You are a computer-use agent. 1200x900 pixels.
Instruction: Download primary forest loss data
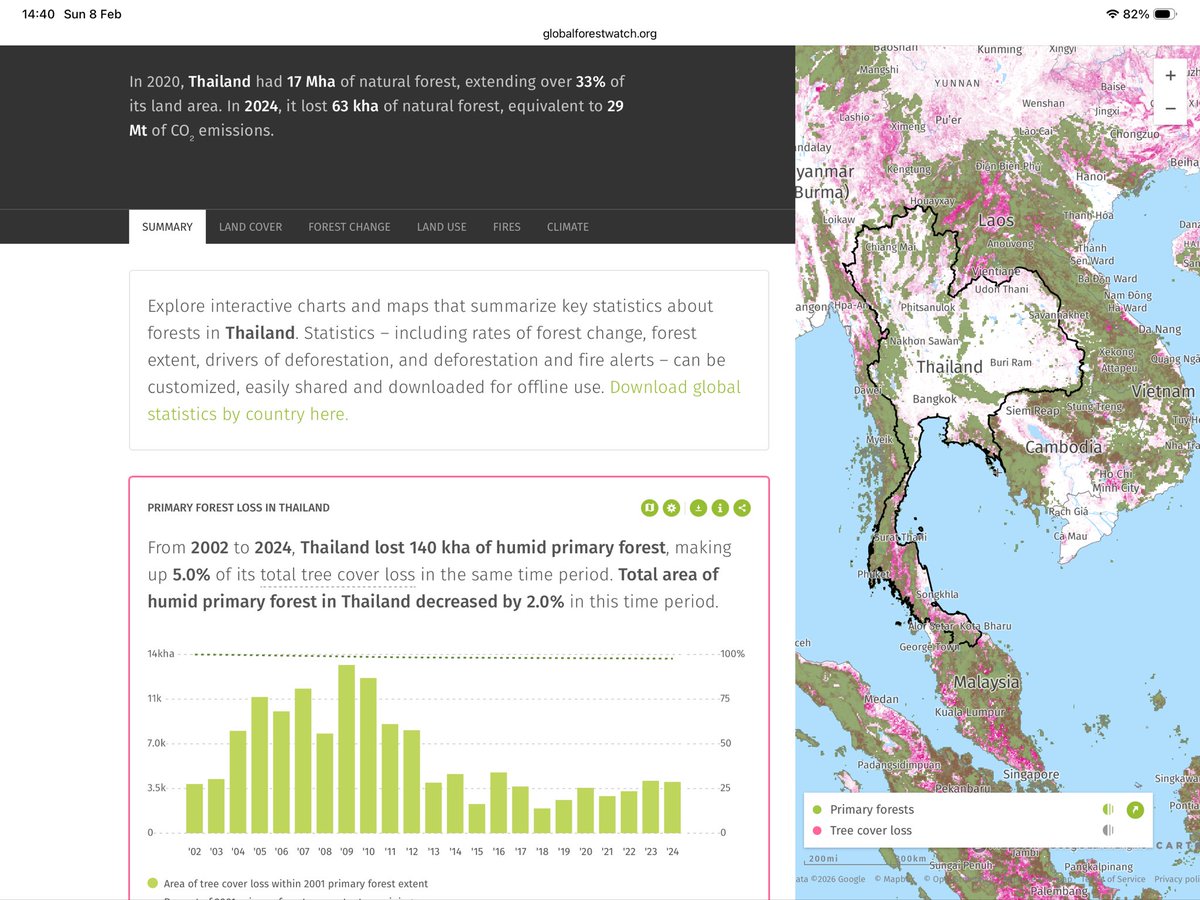tap(698, 508)
